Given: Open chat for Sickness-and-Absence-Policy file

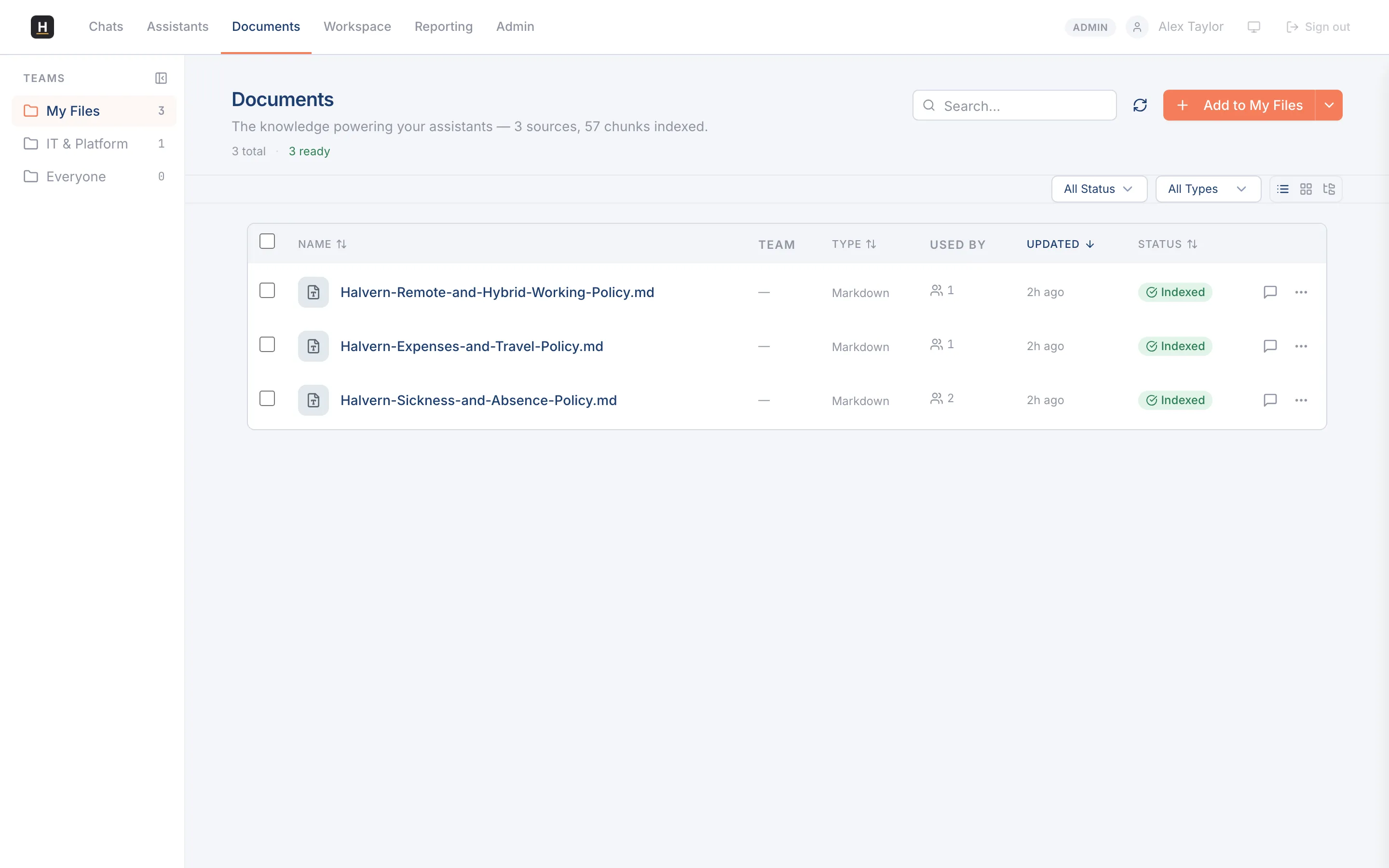Looking at the screenshot, I should 1270,400.
